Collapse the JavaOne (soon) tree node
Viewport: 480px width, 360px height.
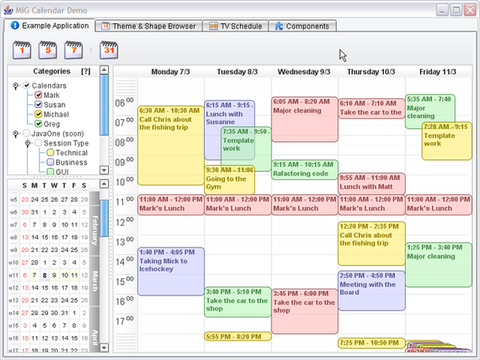(x=15, y=134)
